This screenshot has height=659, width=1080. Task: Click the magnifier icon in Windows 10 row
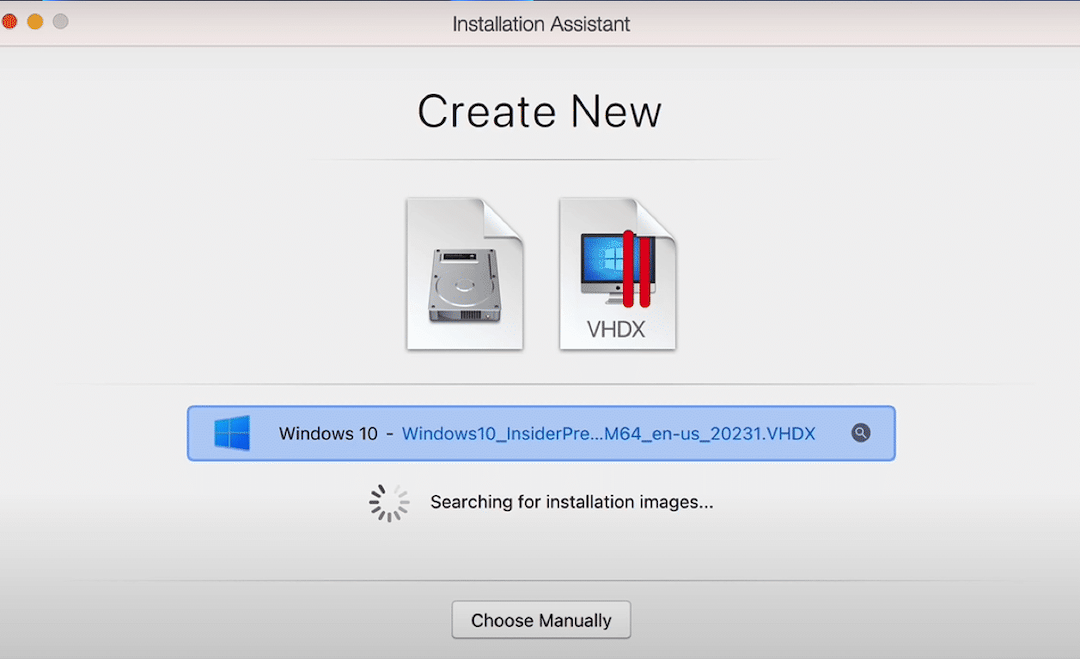click(x=860, y=432)
